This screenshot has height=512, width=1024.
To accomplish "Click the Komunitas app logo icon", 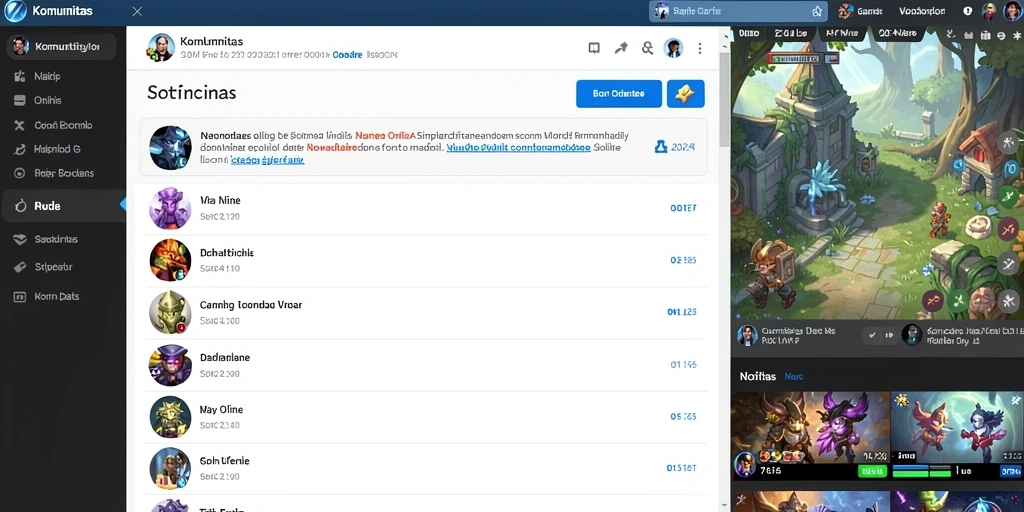I will (x=14, y=11).
